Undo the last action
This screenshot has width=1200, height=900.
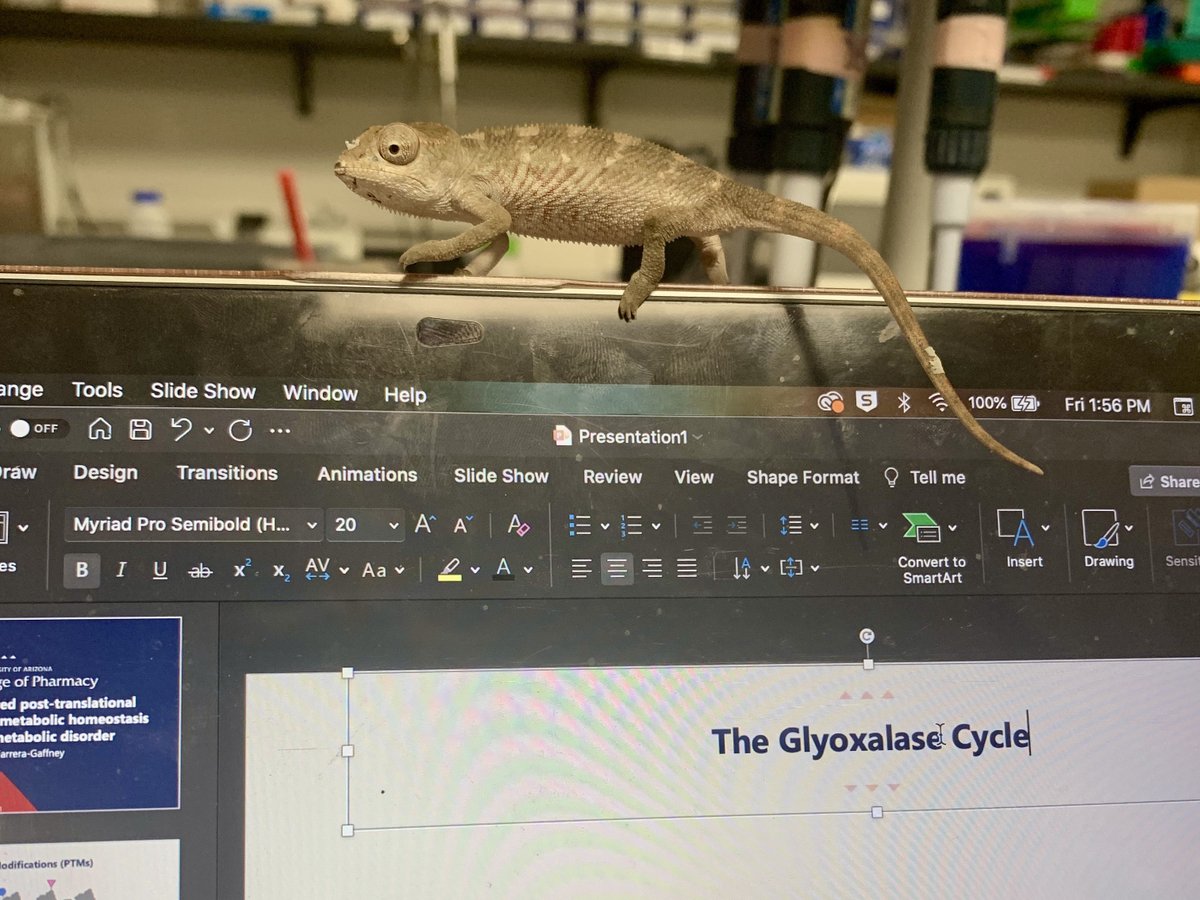[181, 430]
